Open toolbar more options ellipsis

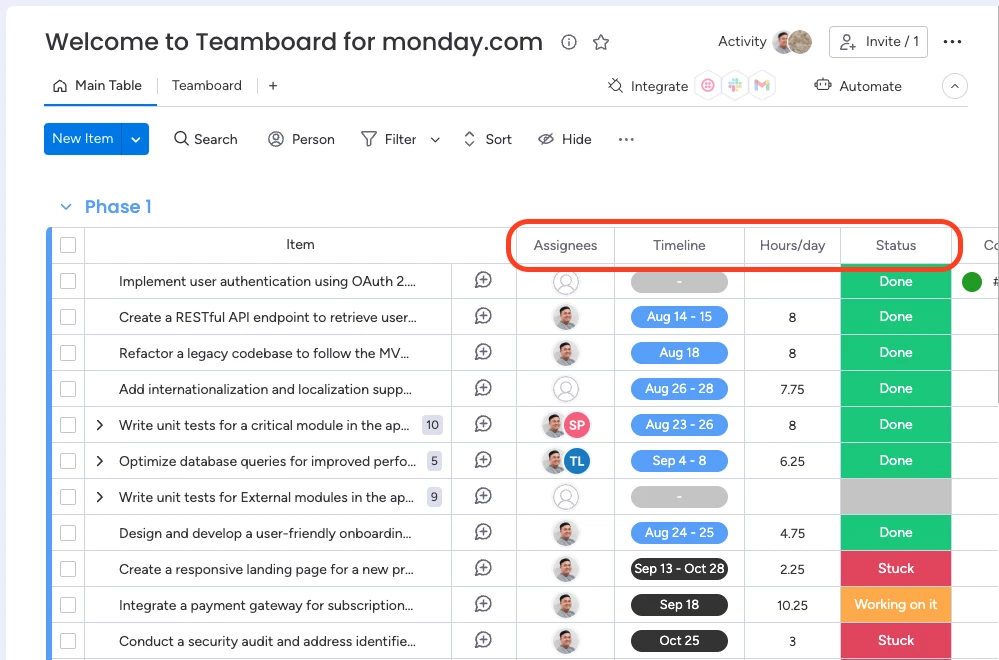point(626,140)
